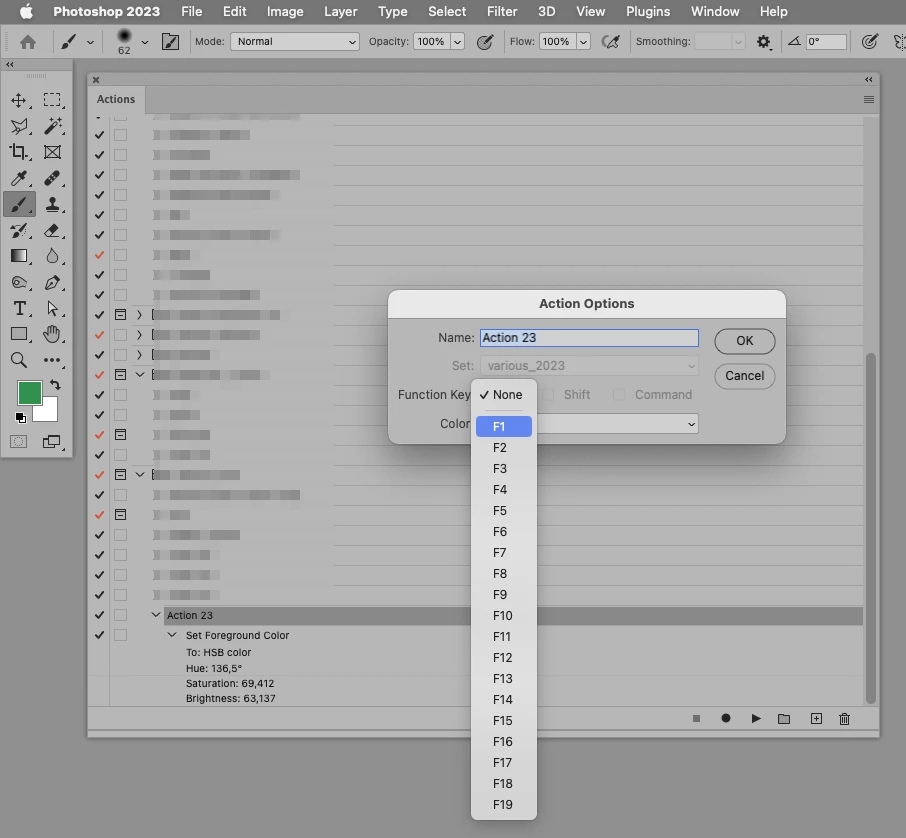This screenshot has height=838, width=906.
Task: Select the Crop tool
Action: [x=18, y=152]
